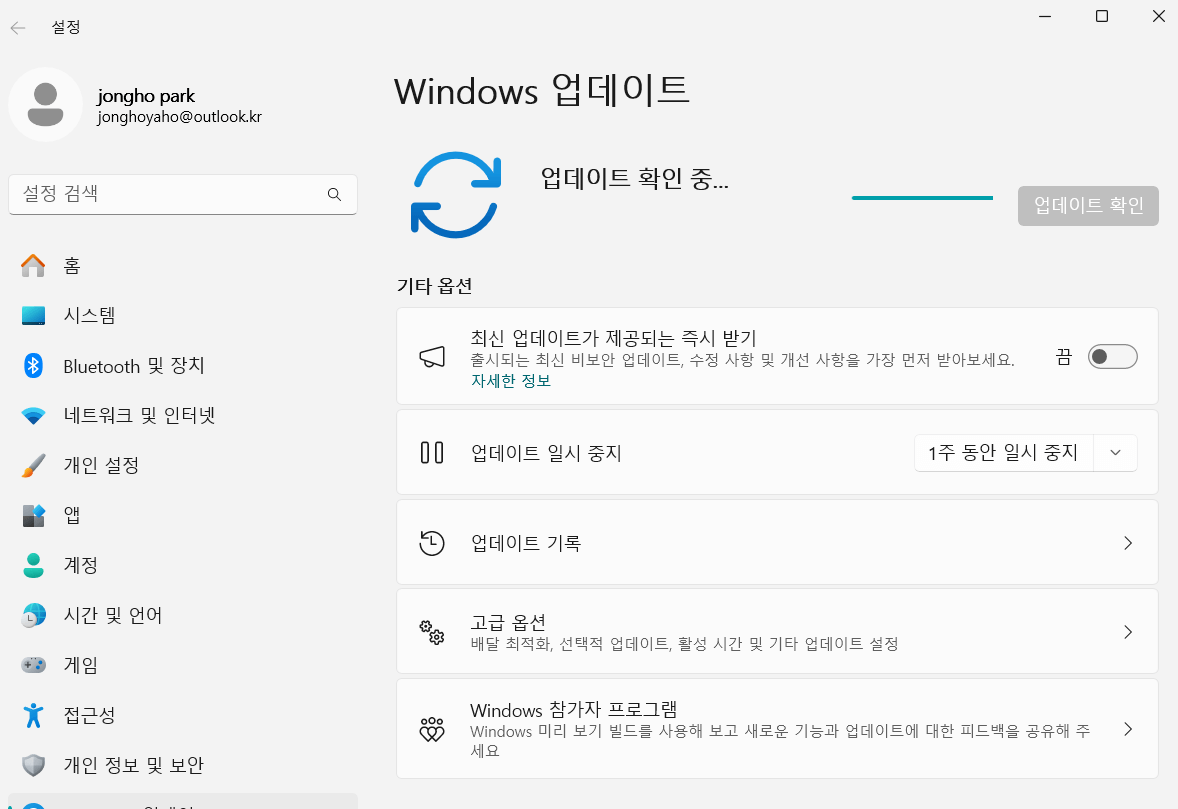Click the Windows 업데이트 page title
The image size is (1178, 809).
542,91
